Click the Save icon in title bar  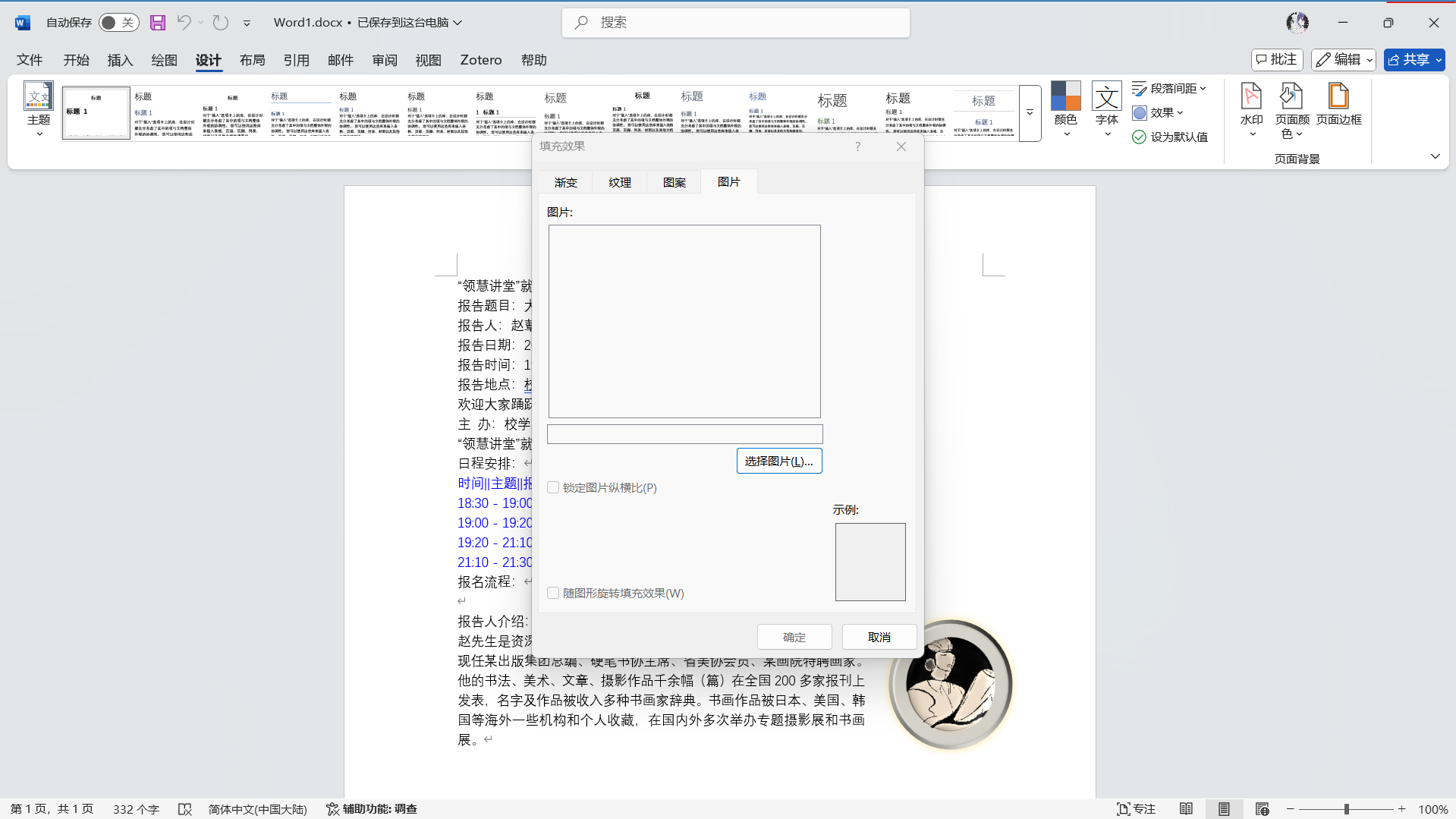click(x=158, y=23)
